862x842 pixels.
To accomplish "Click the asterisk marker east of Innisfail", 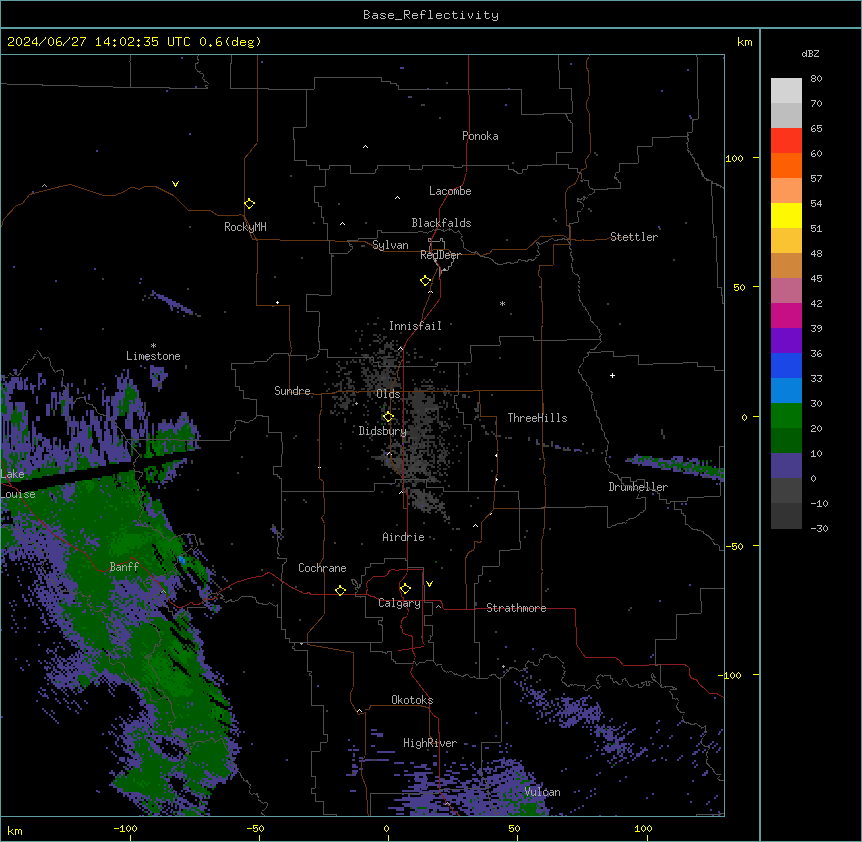I will tap(502, 303).
